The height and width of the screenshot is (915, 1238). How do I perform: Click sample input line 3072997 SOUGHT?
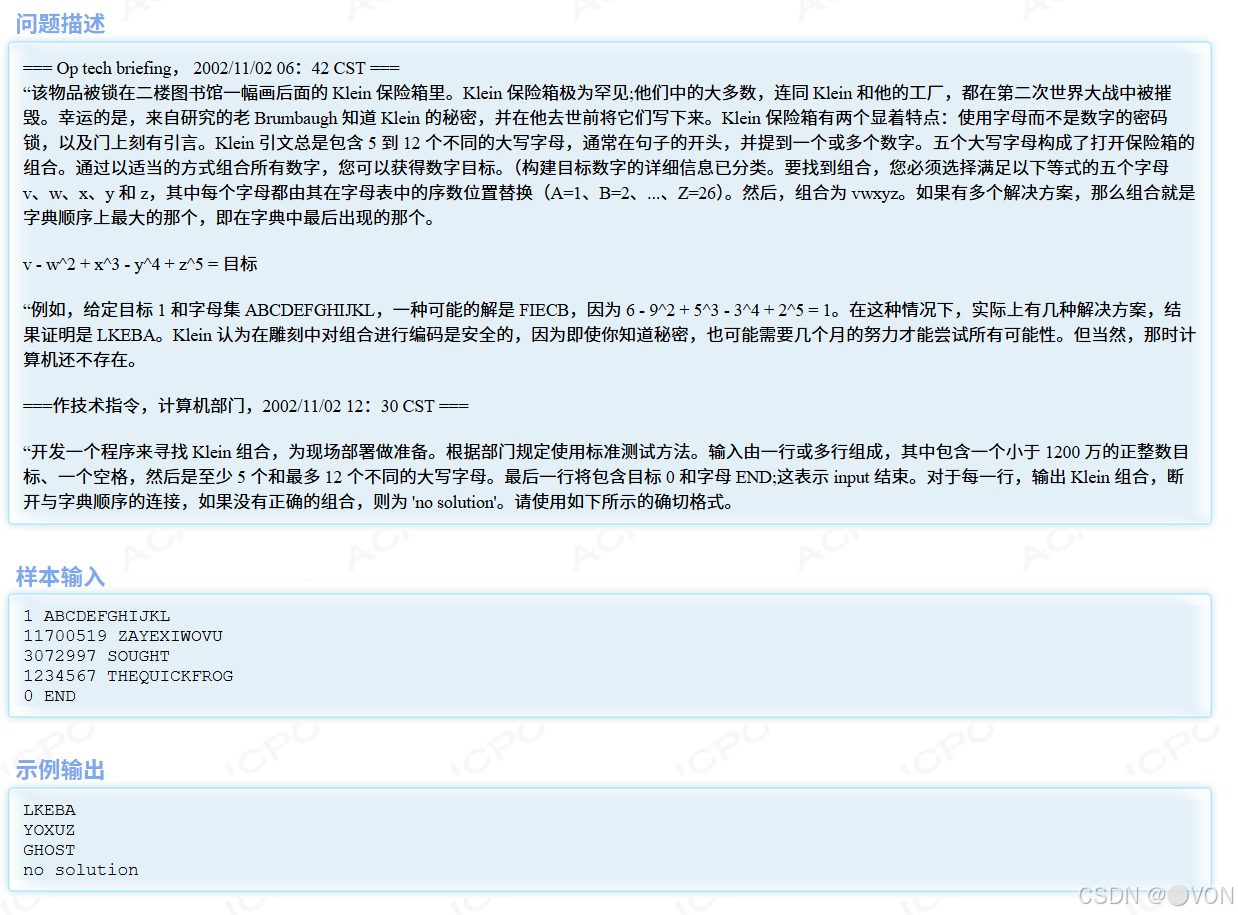click(x=96, y=656)
